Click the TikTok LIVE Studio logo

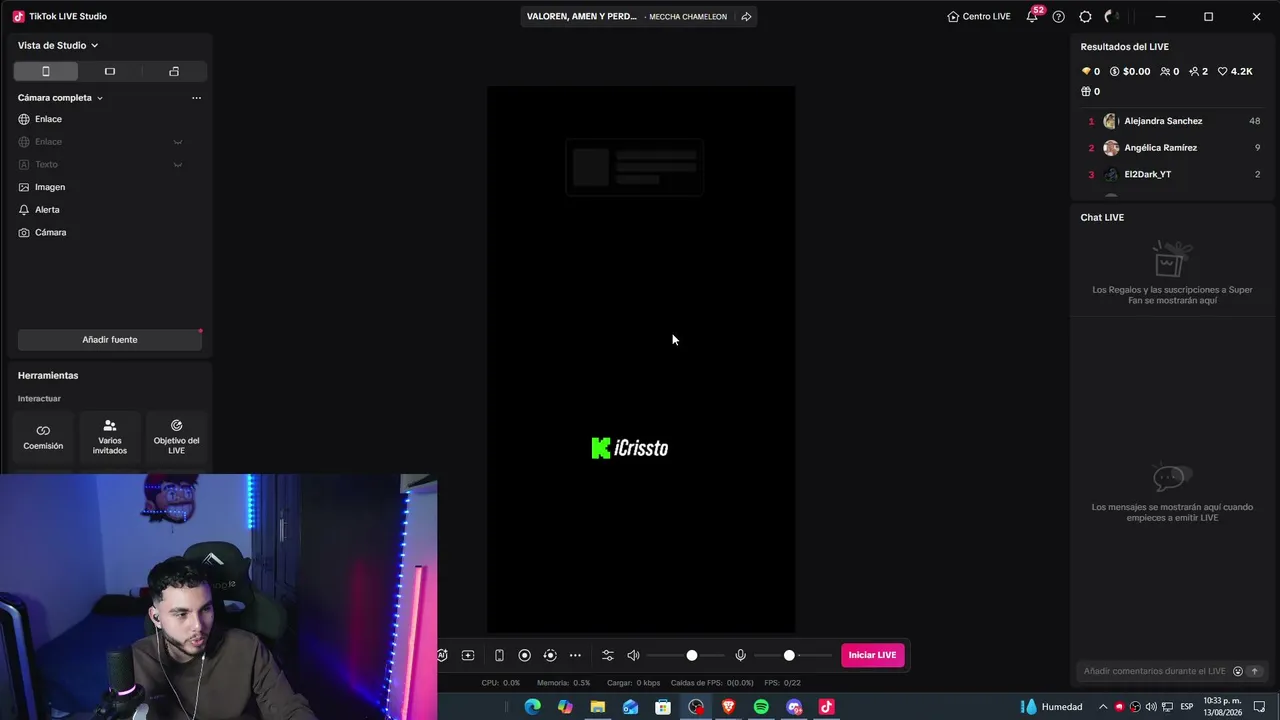pyautogui.click(x=18, y=16)
